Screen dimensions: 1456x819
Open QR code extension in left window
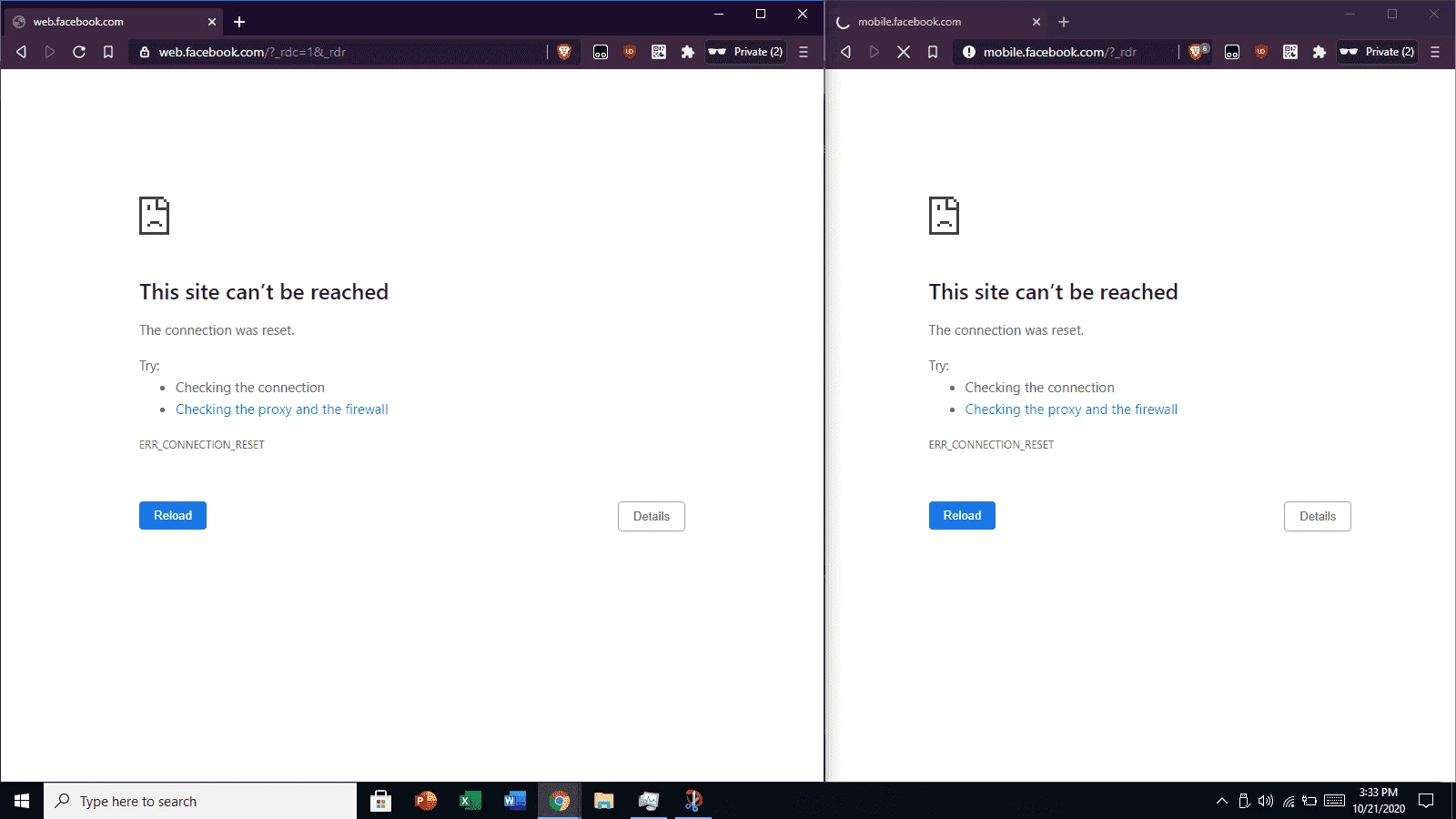(x=659, y=52)
